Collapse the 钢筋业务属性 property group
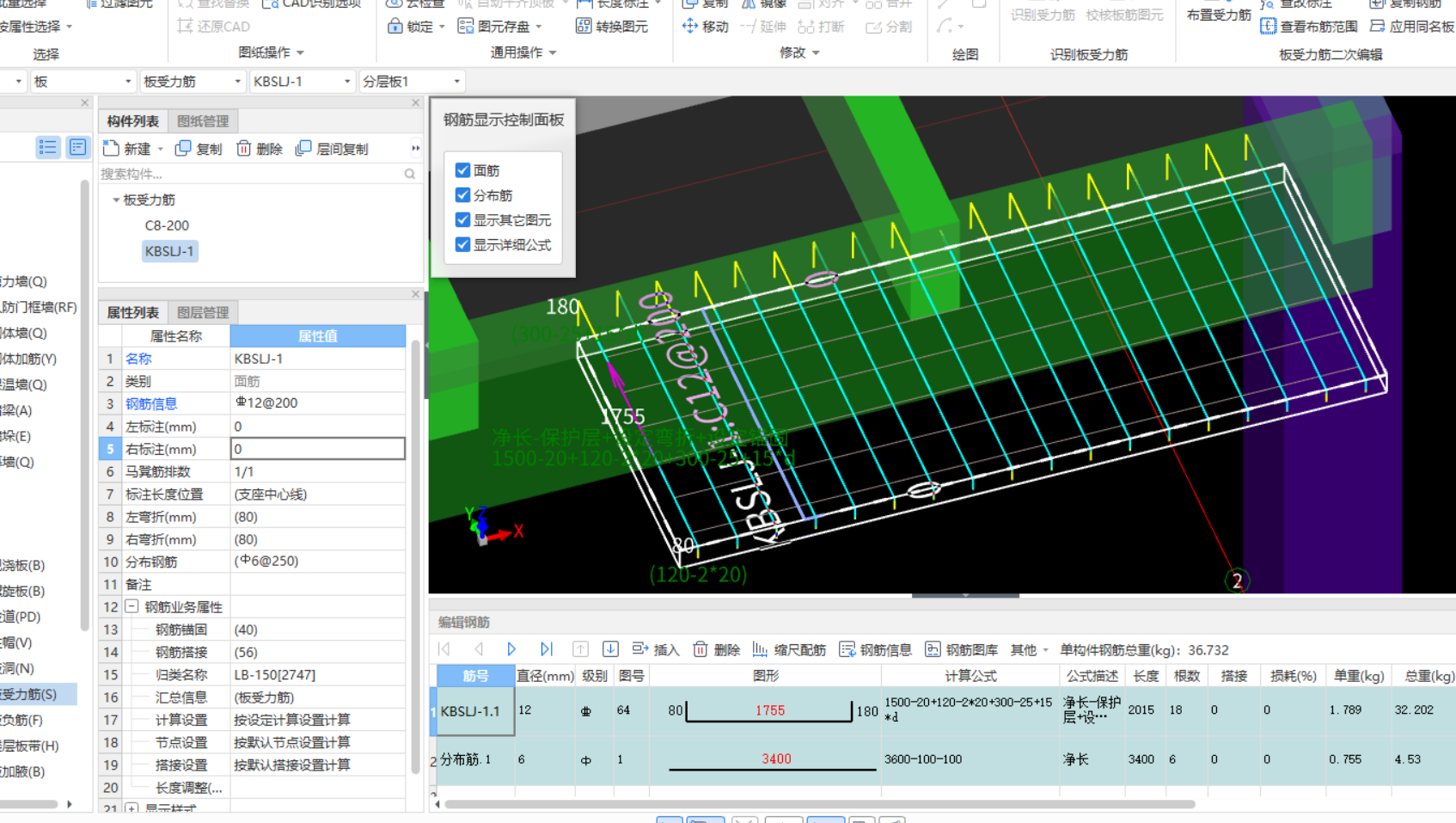The height and width of the screenshot is (823, 1456). pos(132,606)
